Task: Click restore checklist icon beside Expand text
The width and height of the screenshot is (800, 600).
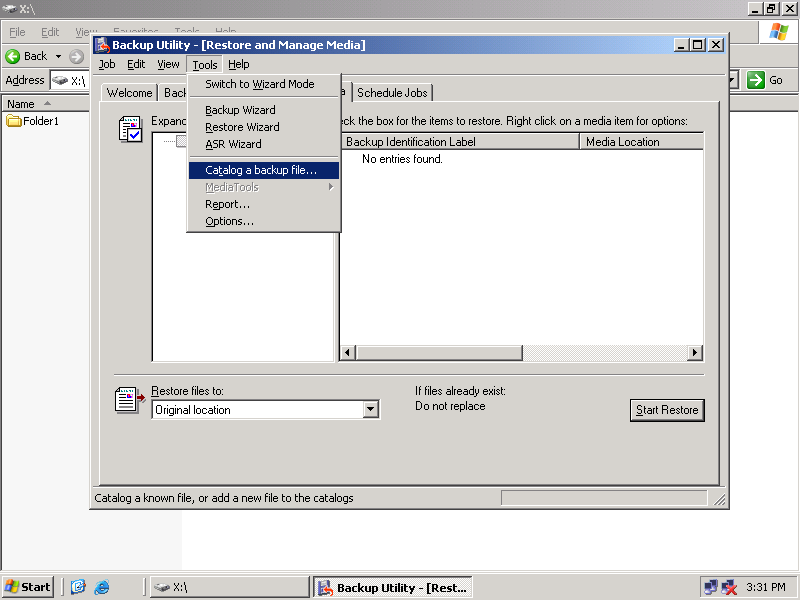Action: [x=130, y=129]
